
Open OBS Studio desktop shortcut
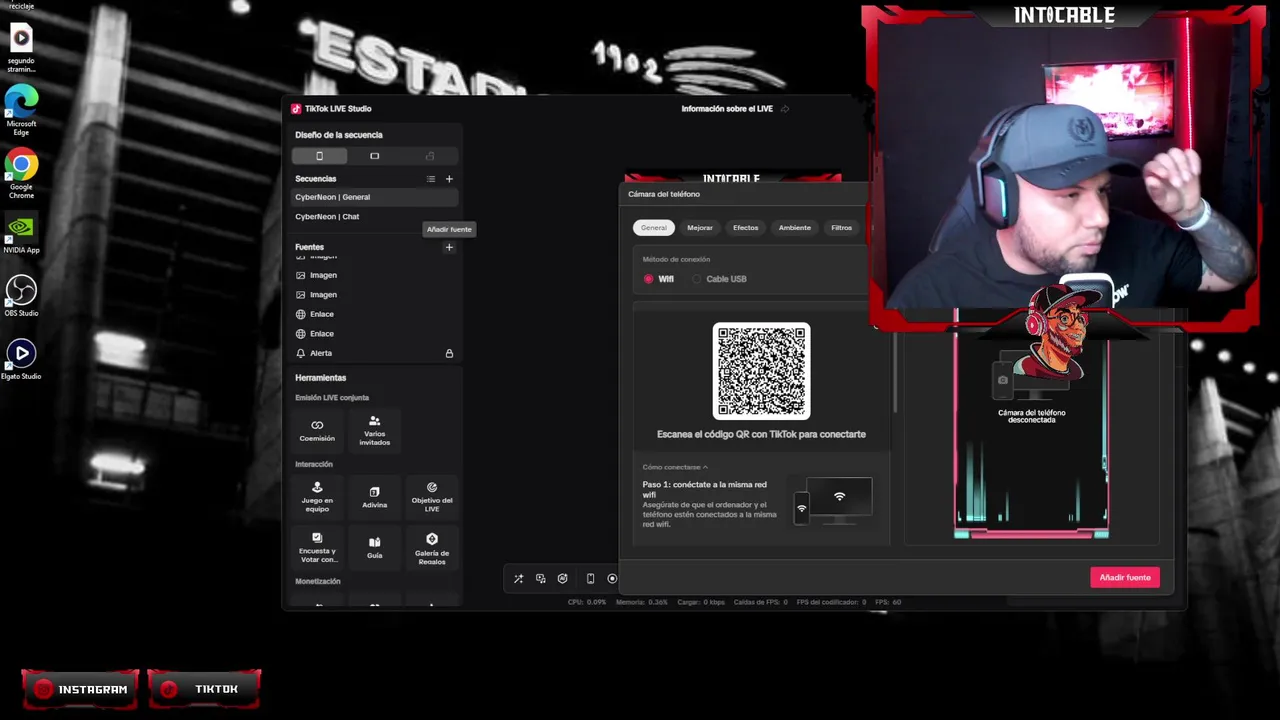pos(21,296)
